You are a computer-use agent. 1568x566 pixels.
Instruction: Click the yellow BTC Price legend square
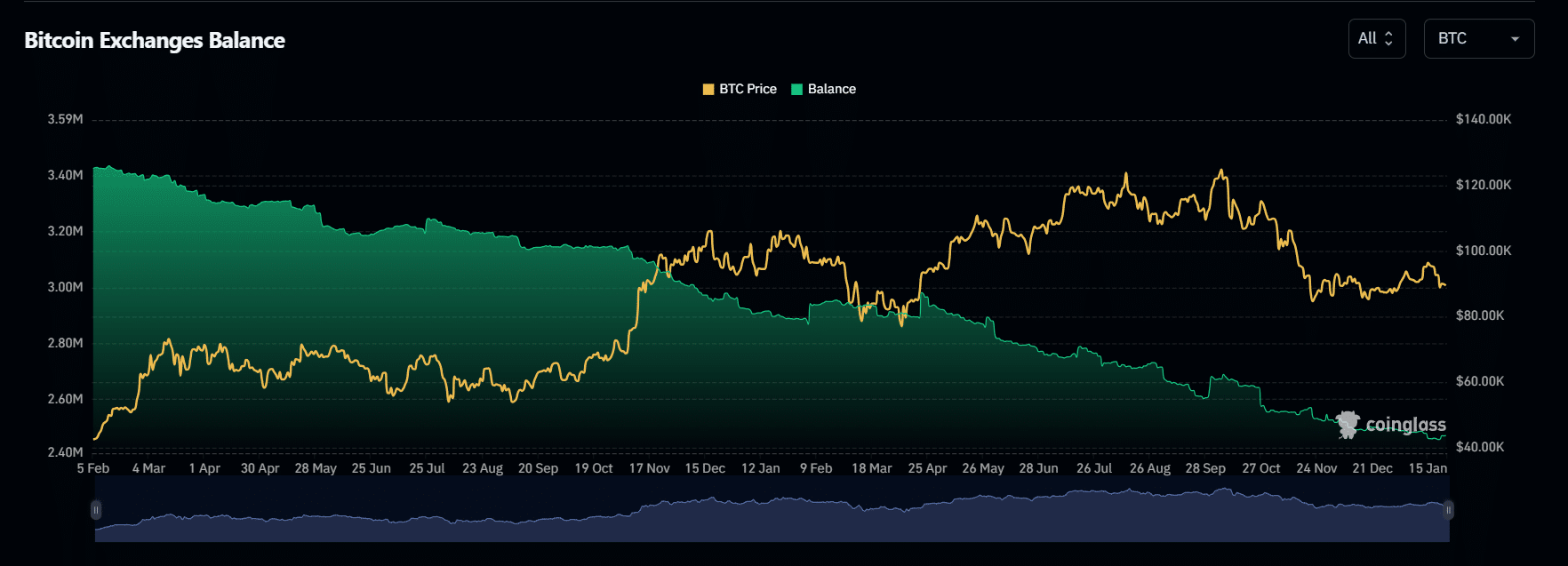pos(708,89)
